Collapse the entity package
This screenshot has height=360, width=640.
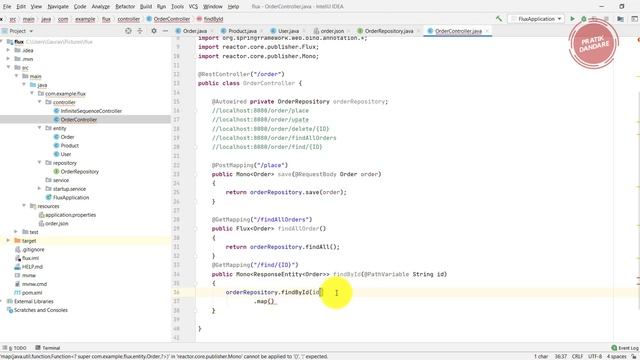40,128
